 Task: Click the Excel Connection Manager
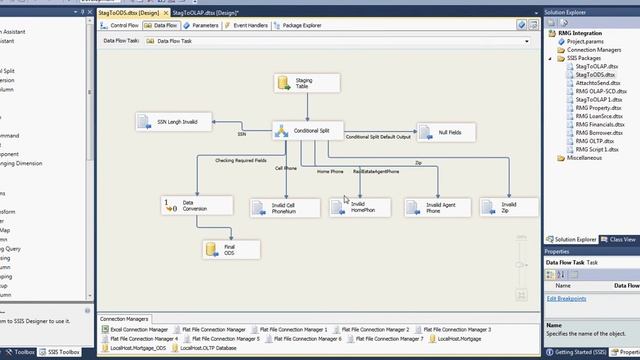click(135, 329)
